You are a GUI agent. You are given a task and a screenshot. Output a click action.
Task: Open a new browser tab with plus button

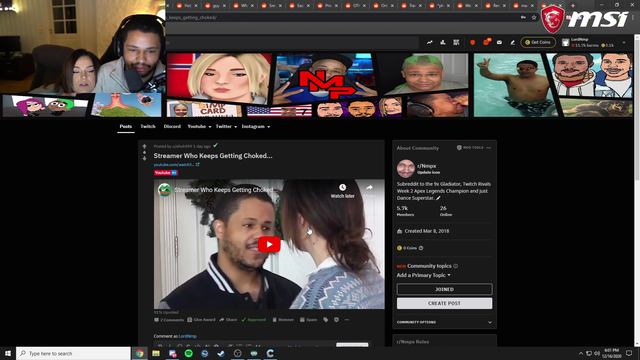[573, 6]
